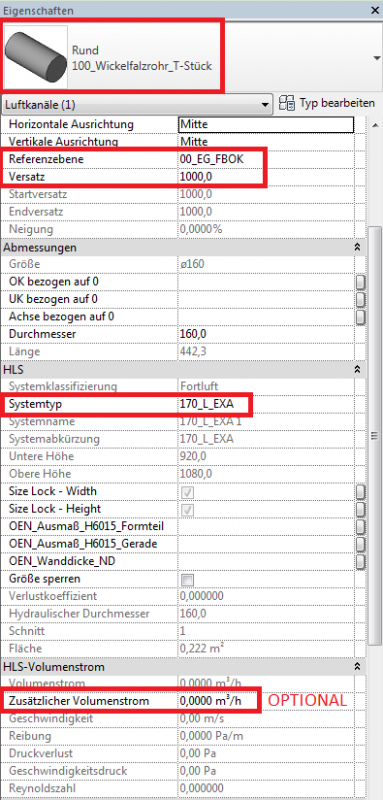Collapse the HLS-Volumenstrom section

pyautogui.click(x=358, y=666)
